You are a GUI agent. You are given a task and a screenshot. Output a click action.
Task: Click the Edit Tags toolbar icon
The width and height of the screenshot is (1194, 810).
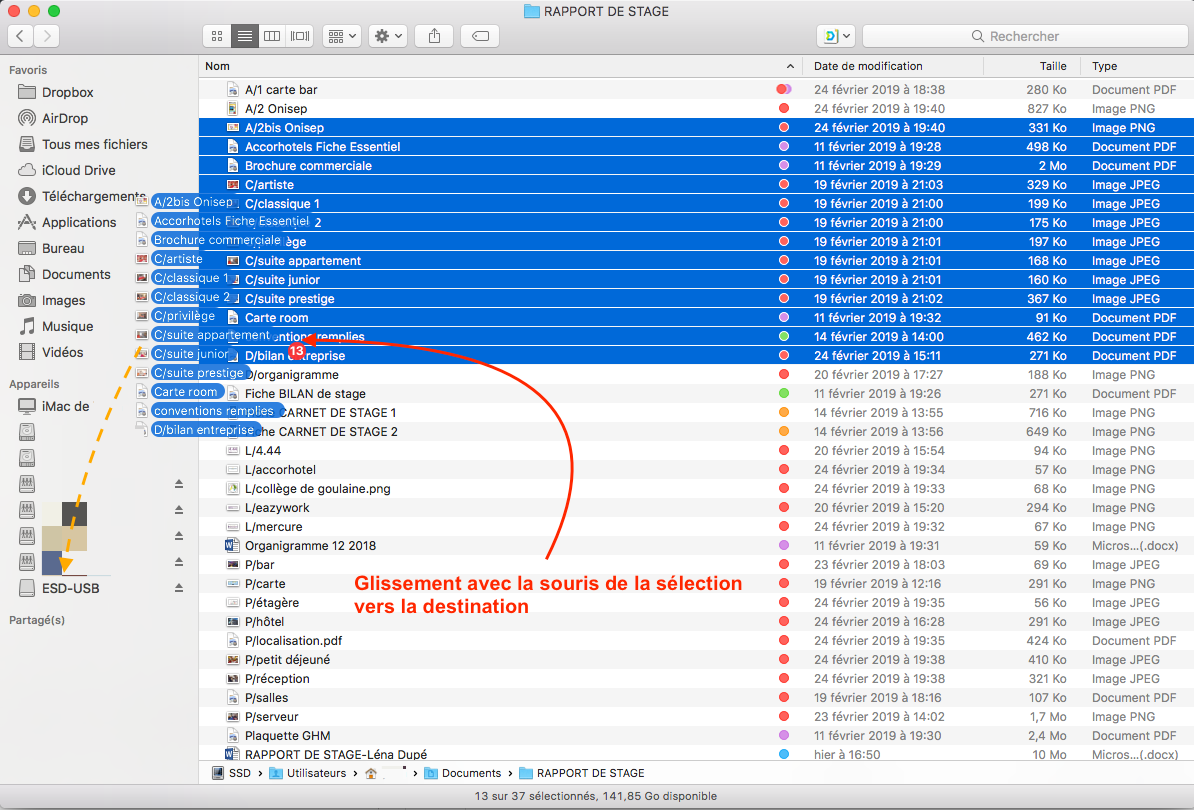tap(480, 36)
